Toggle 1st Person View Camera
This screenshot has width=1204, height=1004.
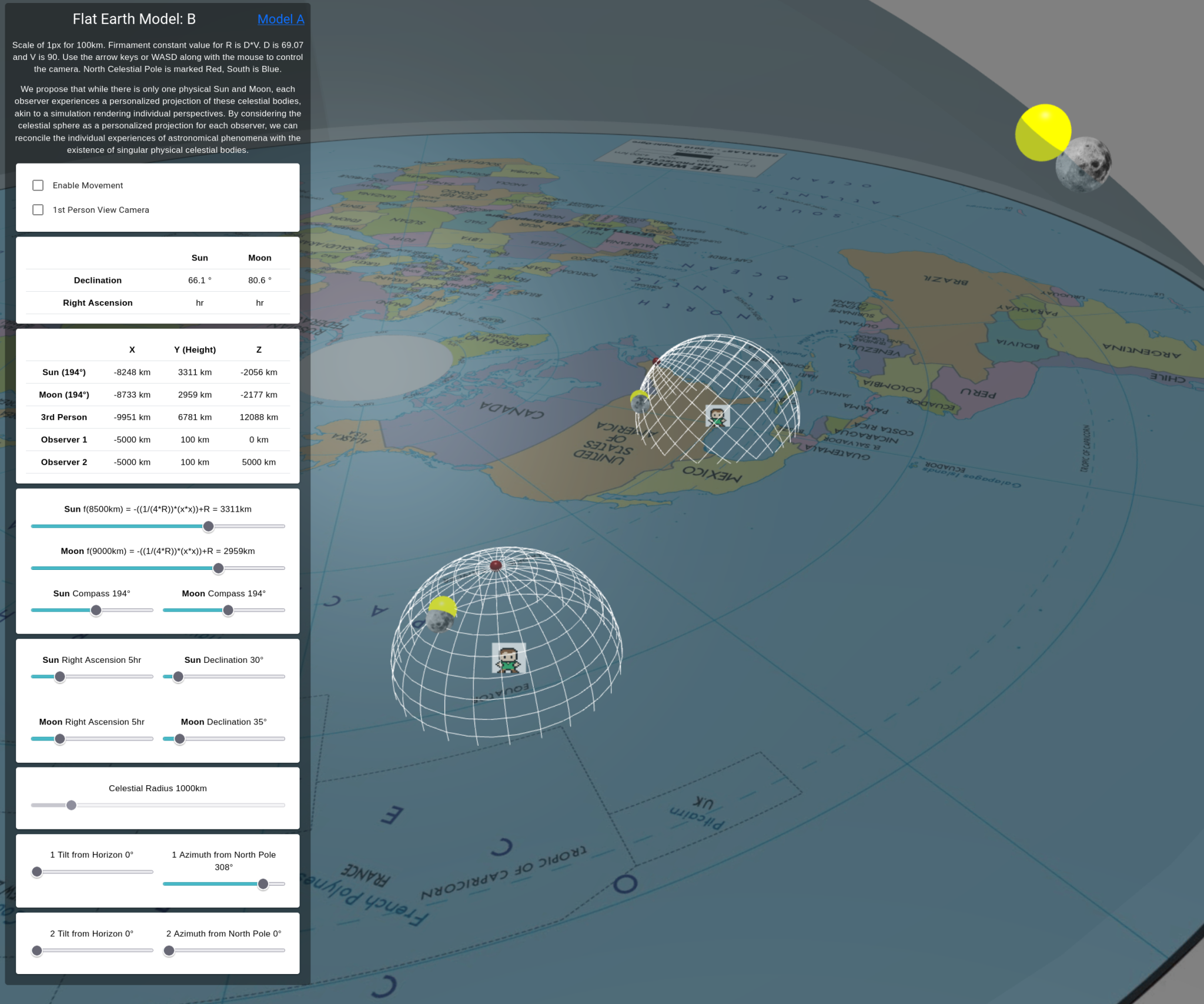(38, 209)
